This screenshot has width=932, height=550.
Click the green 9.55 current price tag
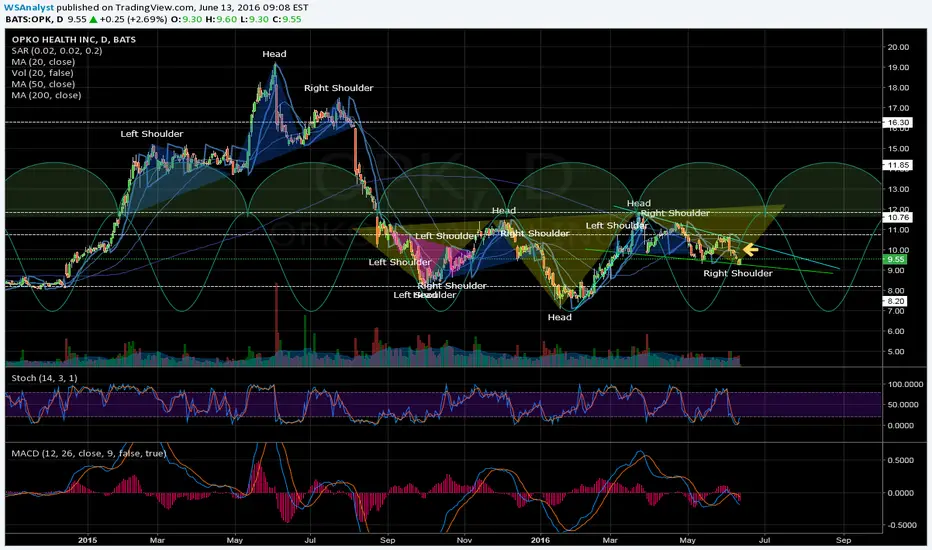(x=895, y=259)
